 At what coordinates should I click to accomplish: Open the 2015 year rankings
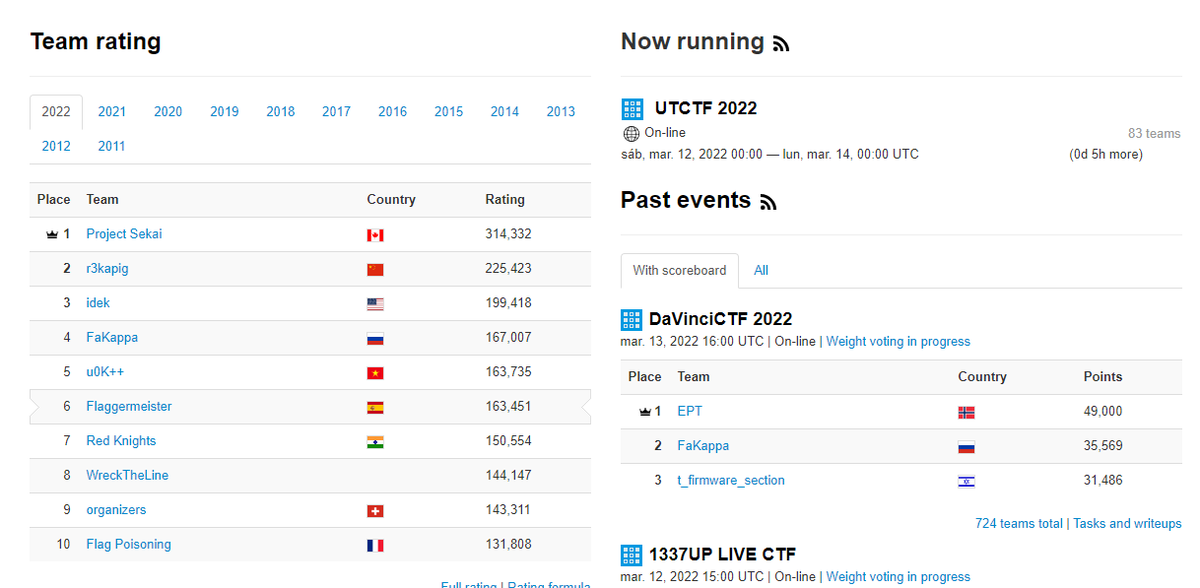pyautogui.click(x=448, y=112)
